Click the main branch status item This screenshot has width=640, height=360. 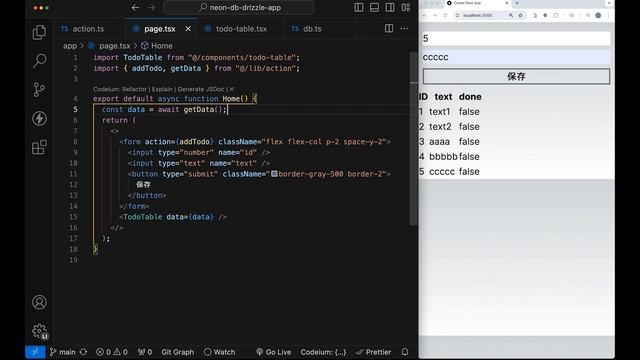click(x=63, y=352)
